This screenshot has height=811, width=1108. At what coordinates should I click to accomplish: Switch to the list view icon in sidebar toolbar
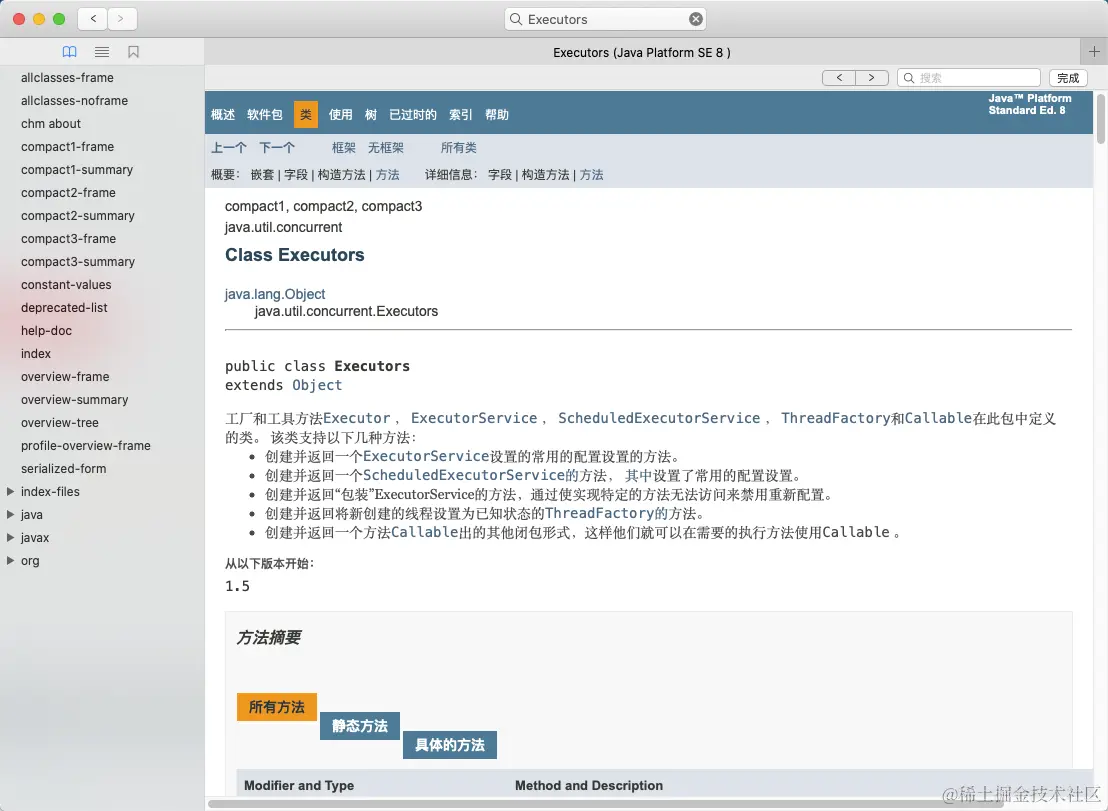pyautogui.click(x=101, y=52)
